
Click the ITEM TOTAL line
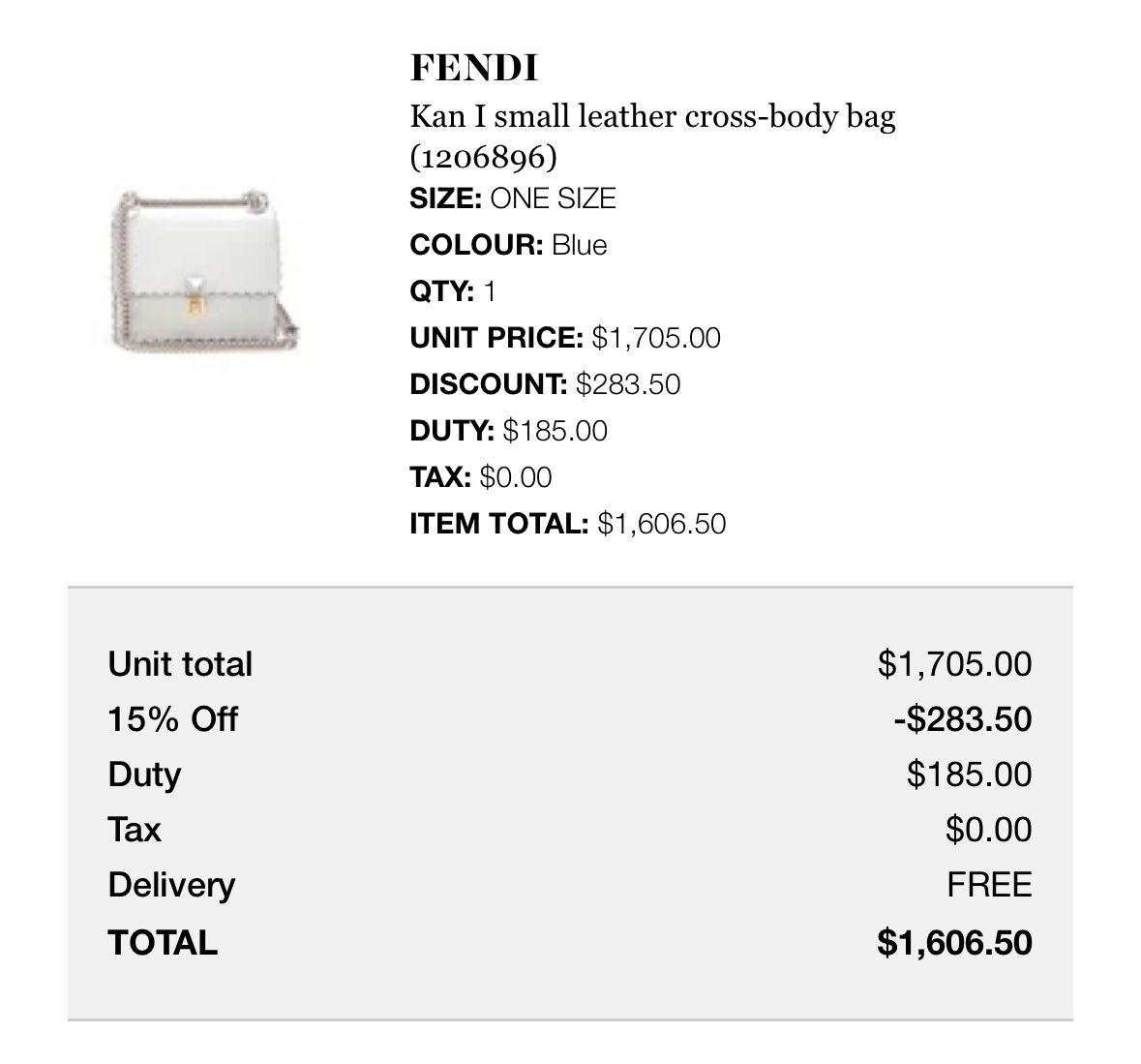(x=567, y=524)
